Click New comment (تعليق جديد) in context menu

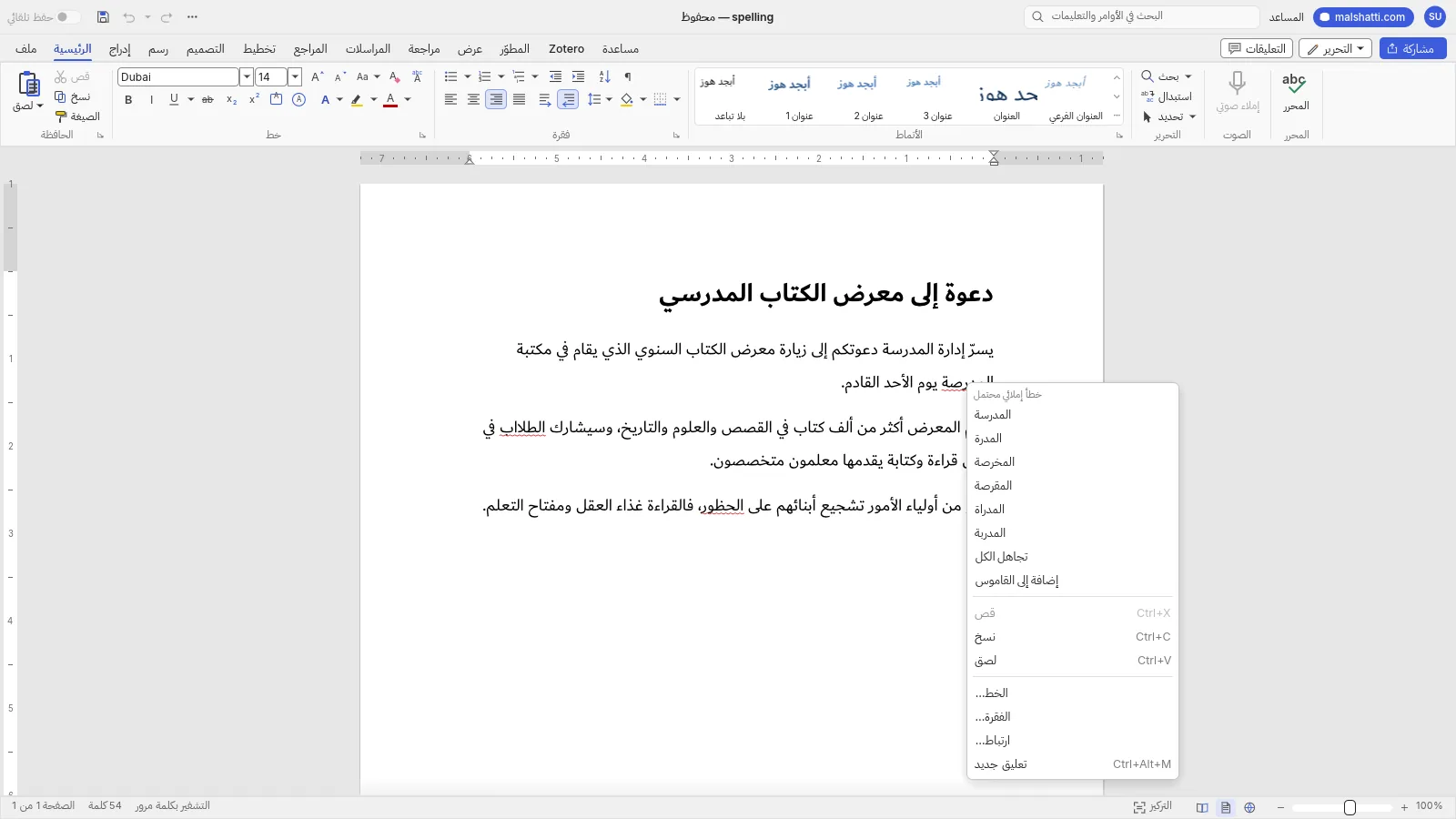click(1073, 764)
